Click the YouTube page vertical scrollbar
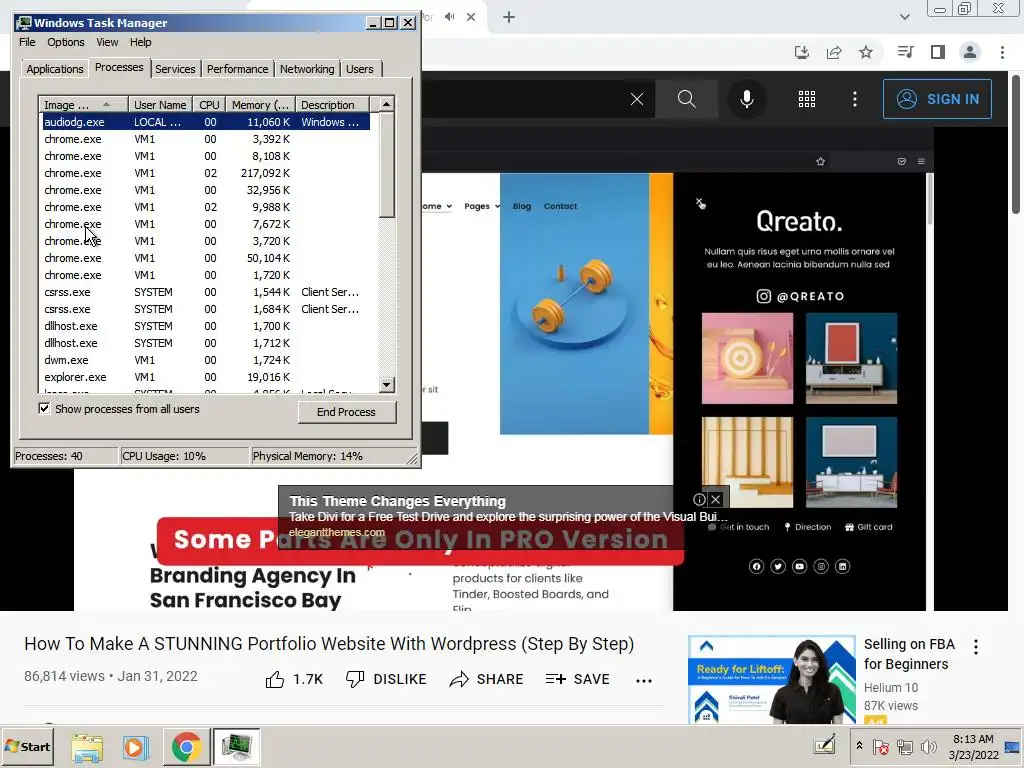 point(1016,144)
